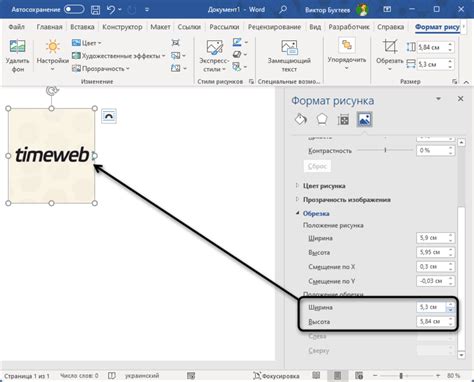Open Layout & Properties tab in pane
The height and width of the screenshot is (382, 474).
(x=343, y=119)
